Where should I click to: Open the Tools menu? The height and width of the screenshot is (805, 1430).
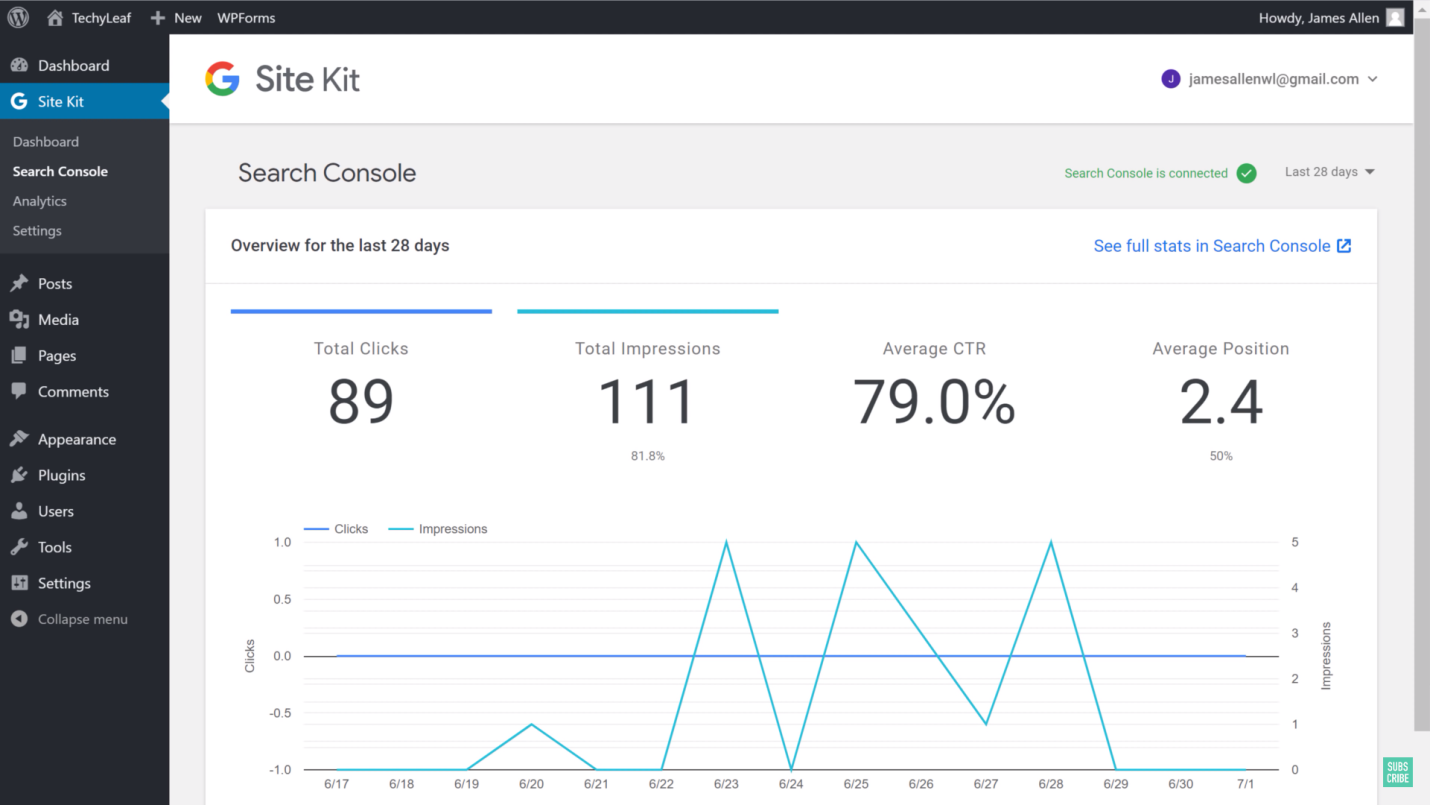pyautogui.click(x=85, y=547)
